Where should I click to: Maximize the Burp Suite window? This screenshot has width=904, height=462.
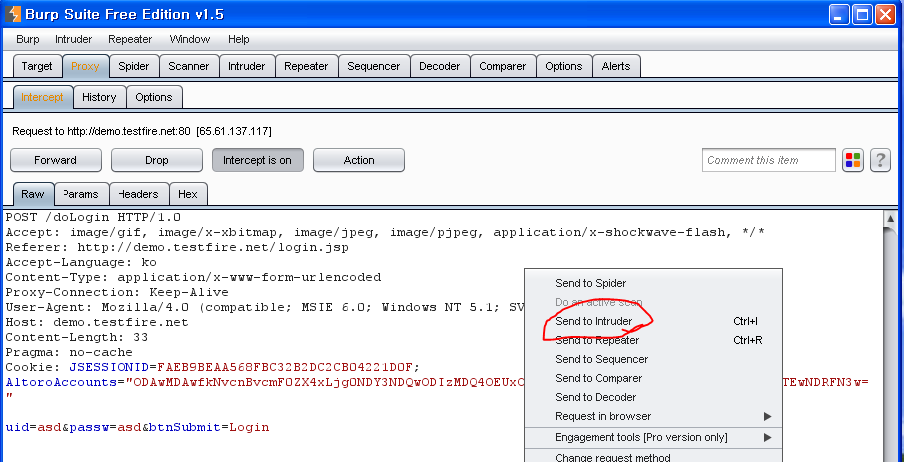click(862, 14)
